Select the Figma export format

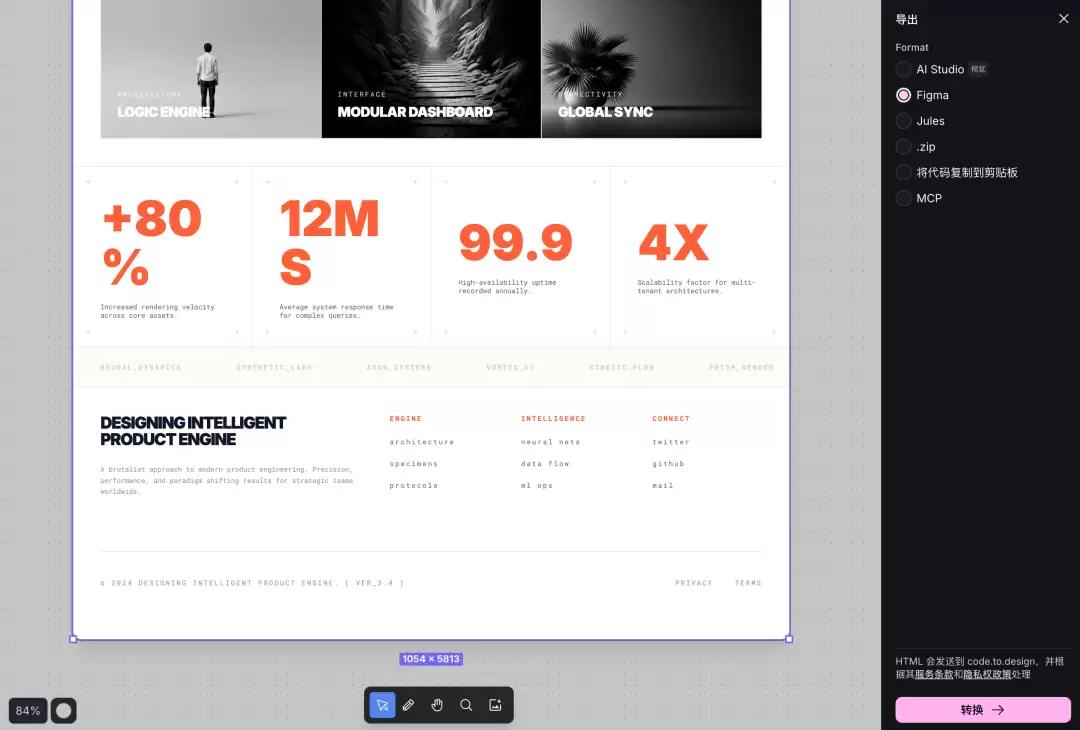pyautogui.click(x=903, y=95)
